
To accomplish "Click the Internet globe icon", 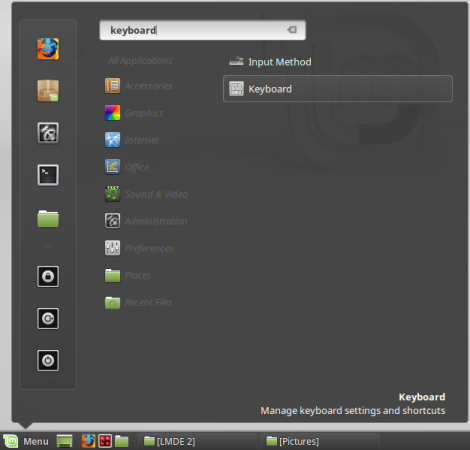I will (113, 140).
